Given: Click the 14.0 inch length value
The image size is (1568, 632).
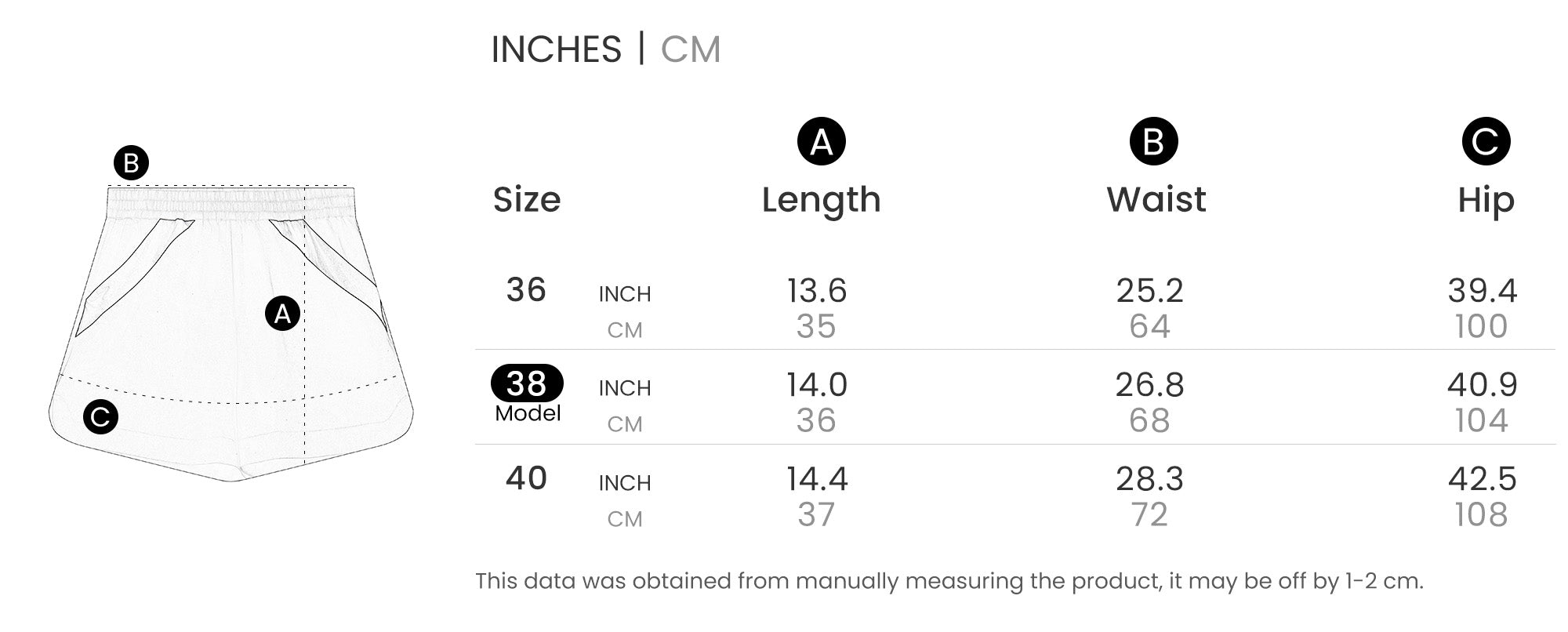Looking at the screenshot, I should [x=817, y=385].
